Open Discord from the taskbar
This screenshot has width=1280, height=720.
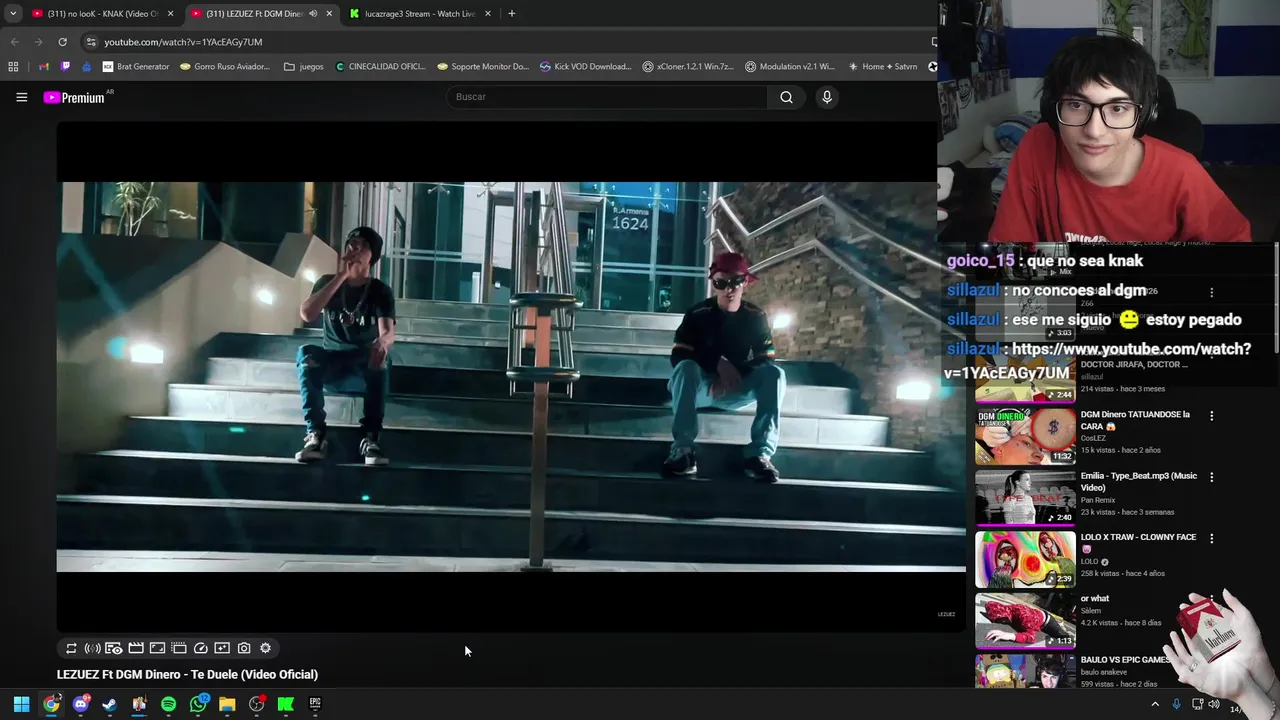tap(81, 704)
